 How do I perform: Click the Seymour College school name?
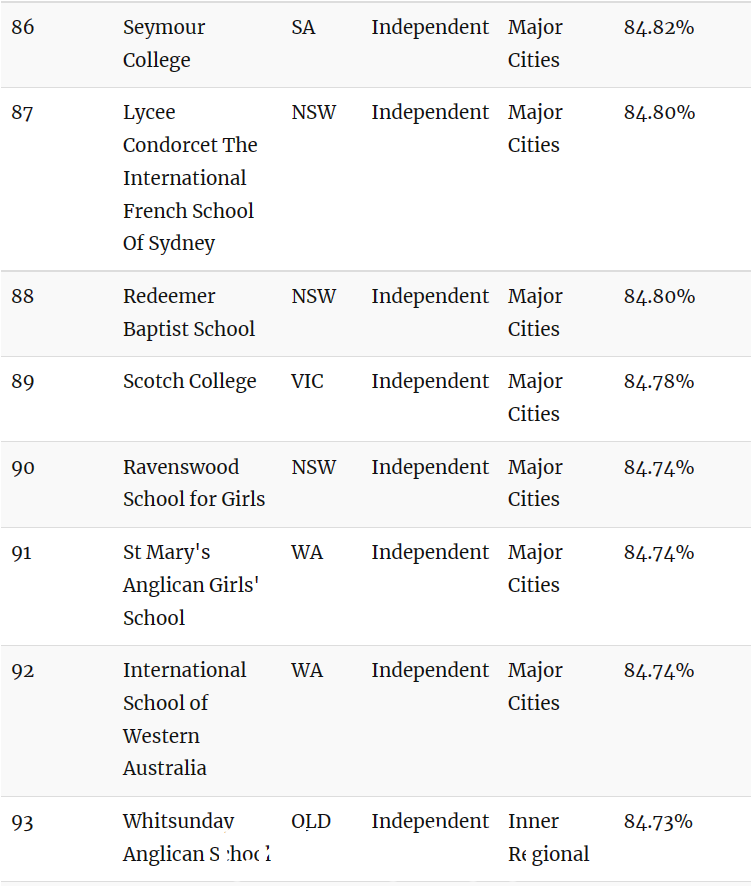164,44
